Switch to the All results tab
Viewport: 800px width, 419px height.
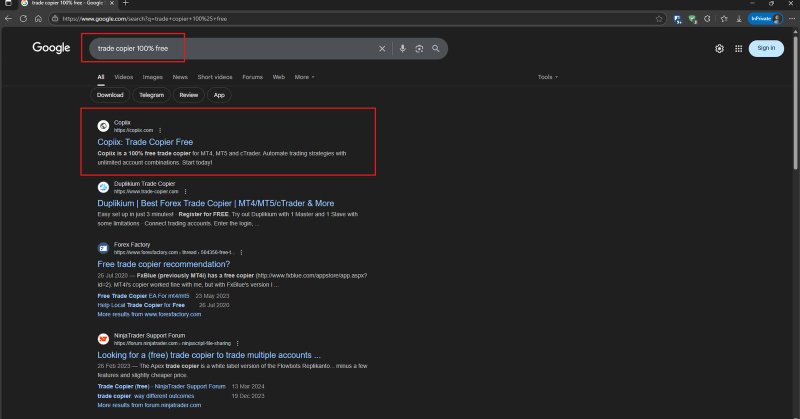pos(101,77)
